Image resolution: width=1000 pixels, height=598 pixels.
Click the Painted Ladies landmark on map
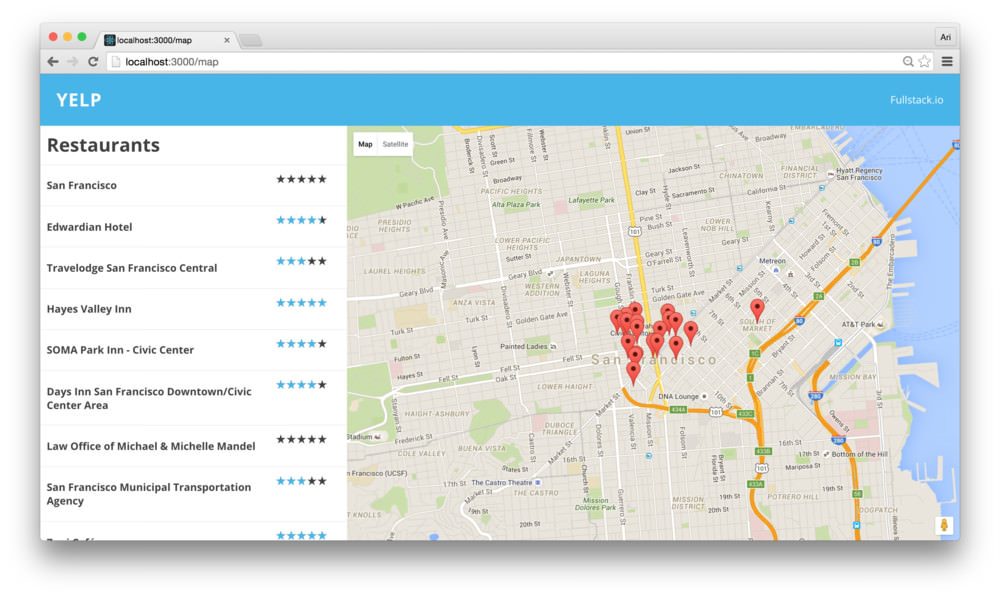[x=525, y=347]
